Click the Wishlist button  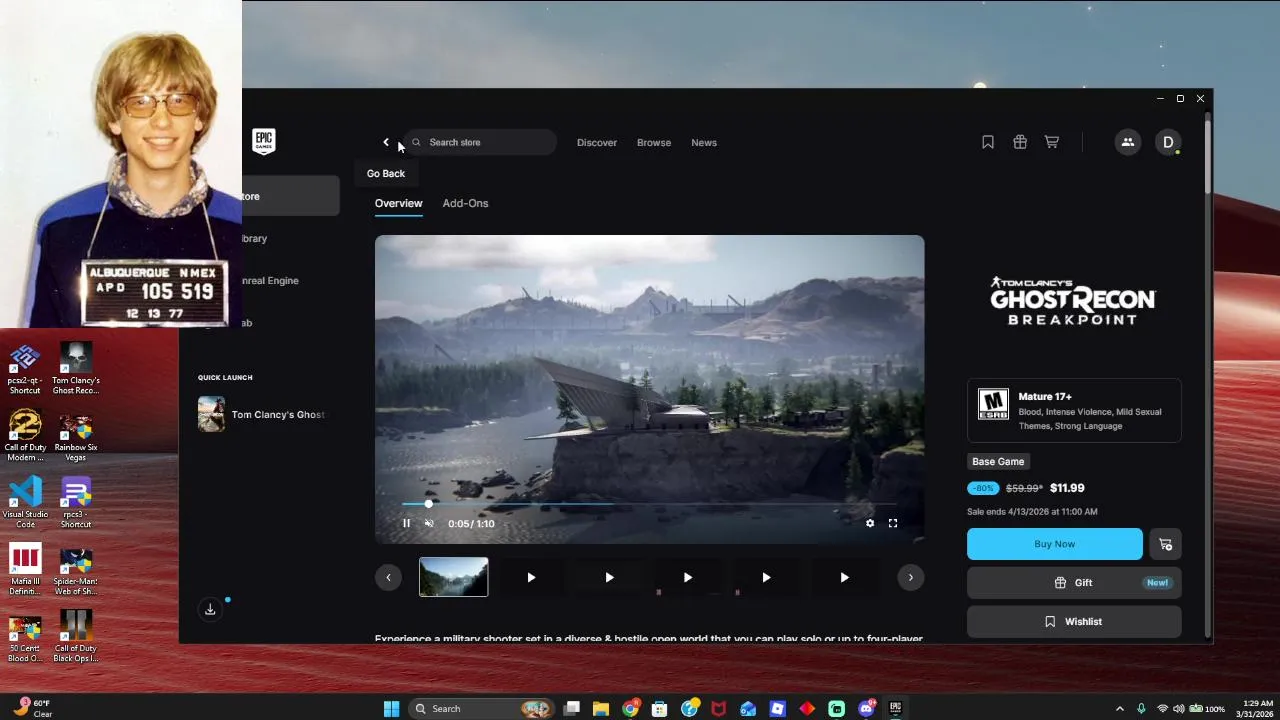click(x=1074, y=622)
